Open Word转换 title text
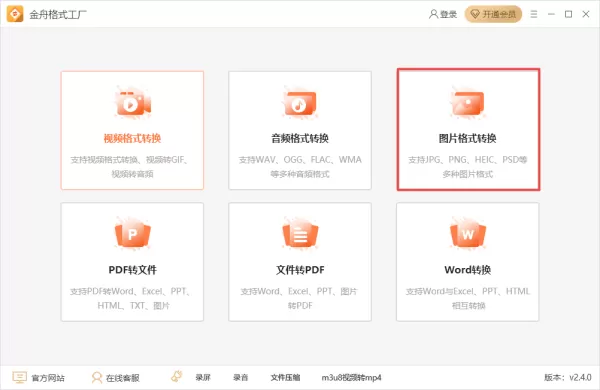This screenshot has width=600, height=390. coord(468,270)
